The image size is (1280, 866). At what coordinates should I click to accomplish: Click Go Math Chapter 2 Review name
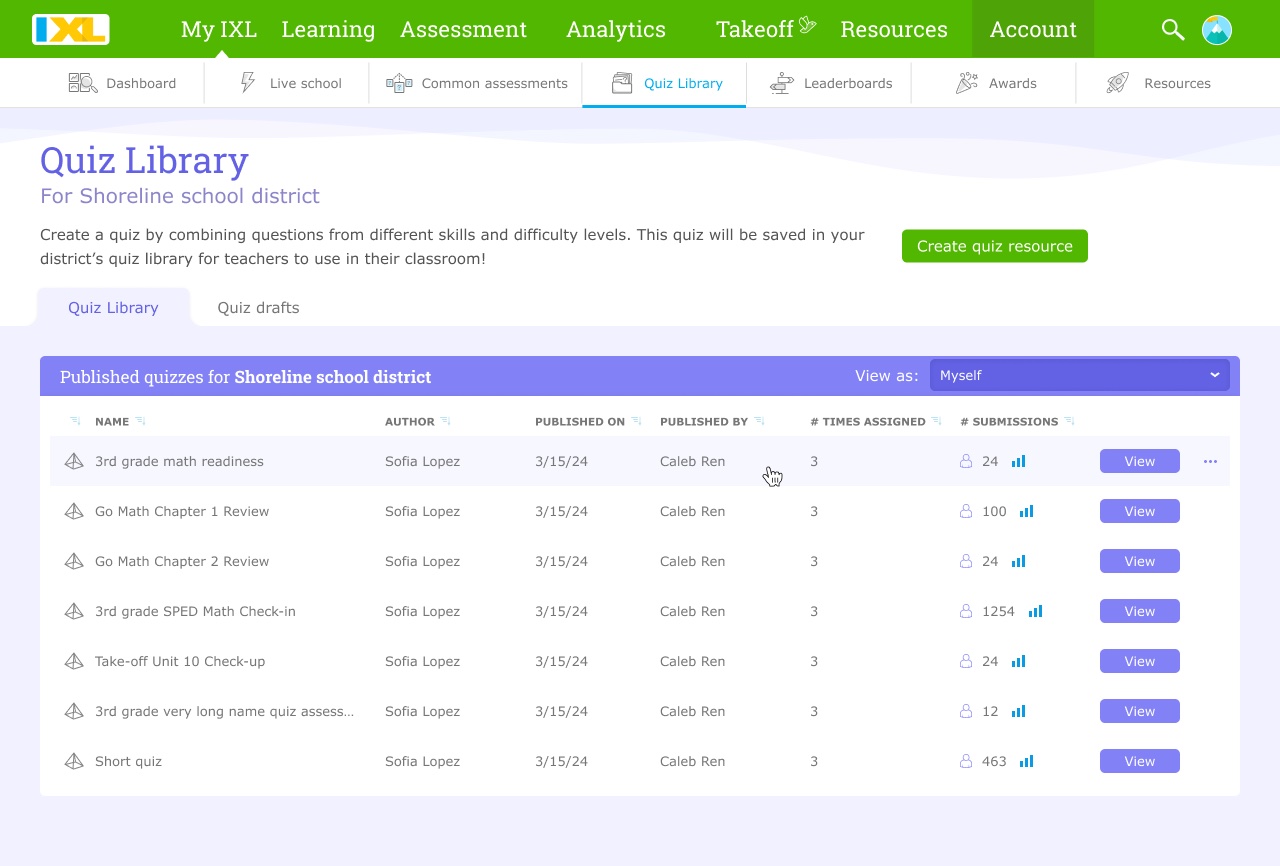(x=182, y=561)
